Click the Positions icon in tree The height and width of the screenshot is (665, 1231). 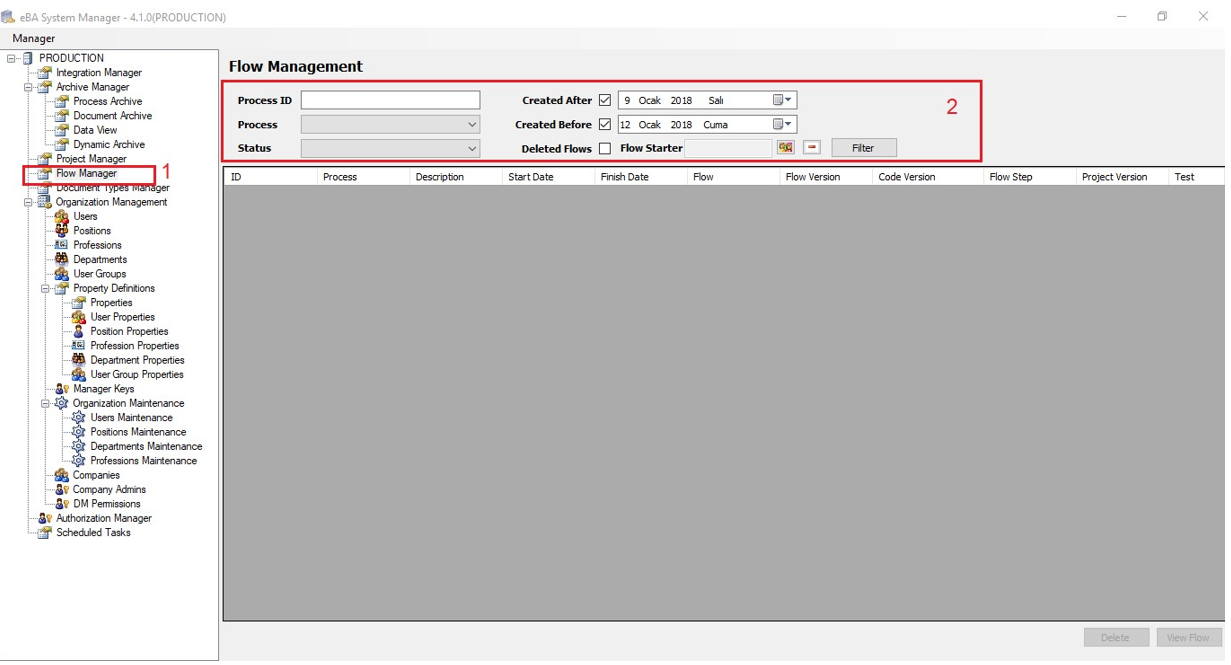(62, 231)
